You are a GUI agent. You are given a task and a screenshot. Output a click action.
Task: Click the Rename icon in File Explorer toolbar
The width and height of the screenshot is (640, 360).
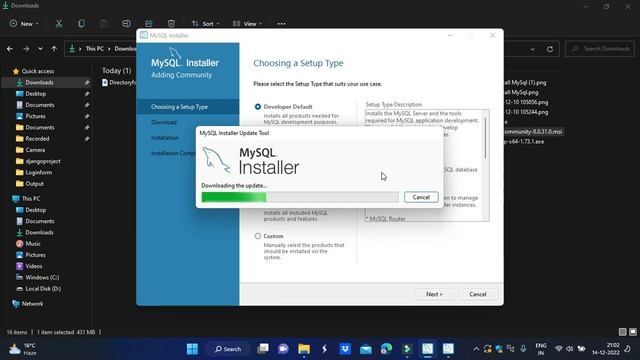pyautogui.click(x=126, y=24)
